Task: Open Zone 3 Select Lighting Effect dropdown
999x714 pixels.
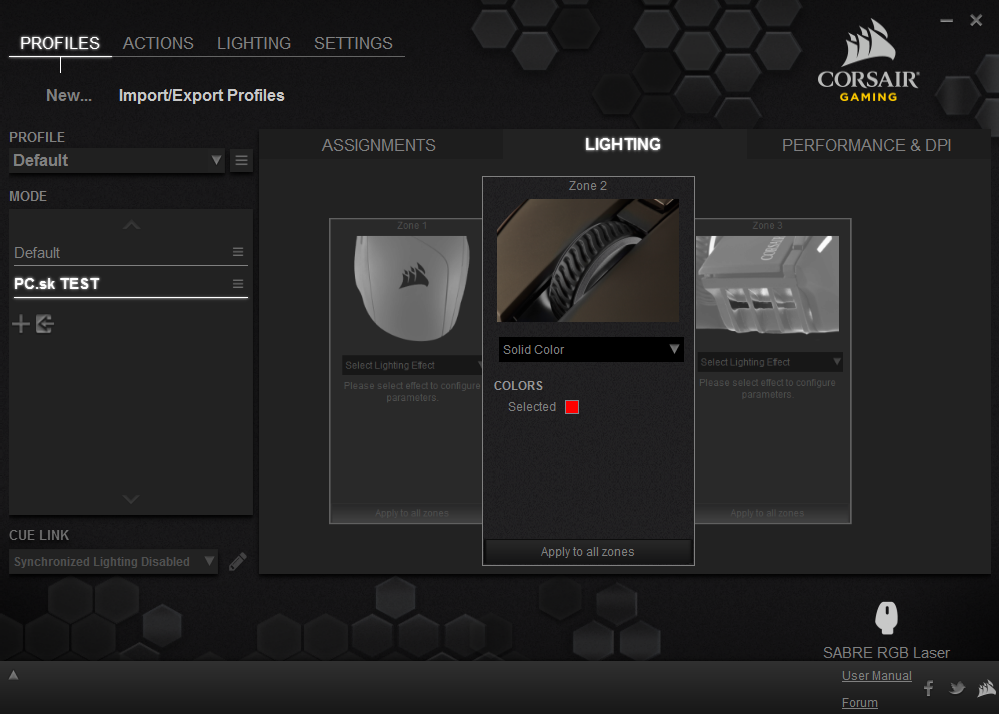Action: pos(770,362)
